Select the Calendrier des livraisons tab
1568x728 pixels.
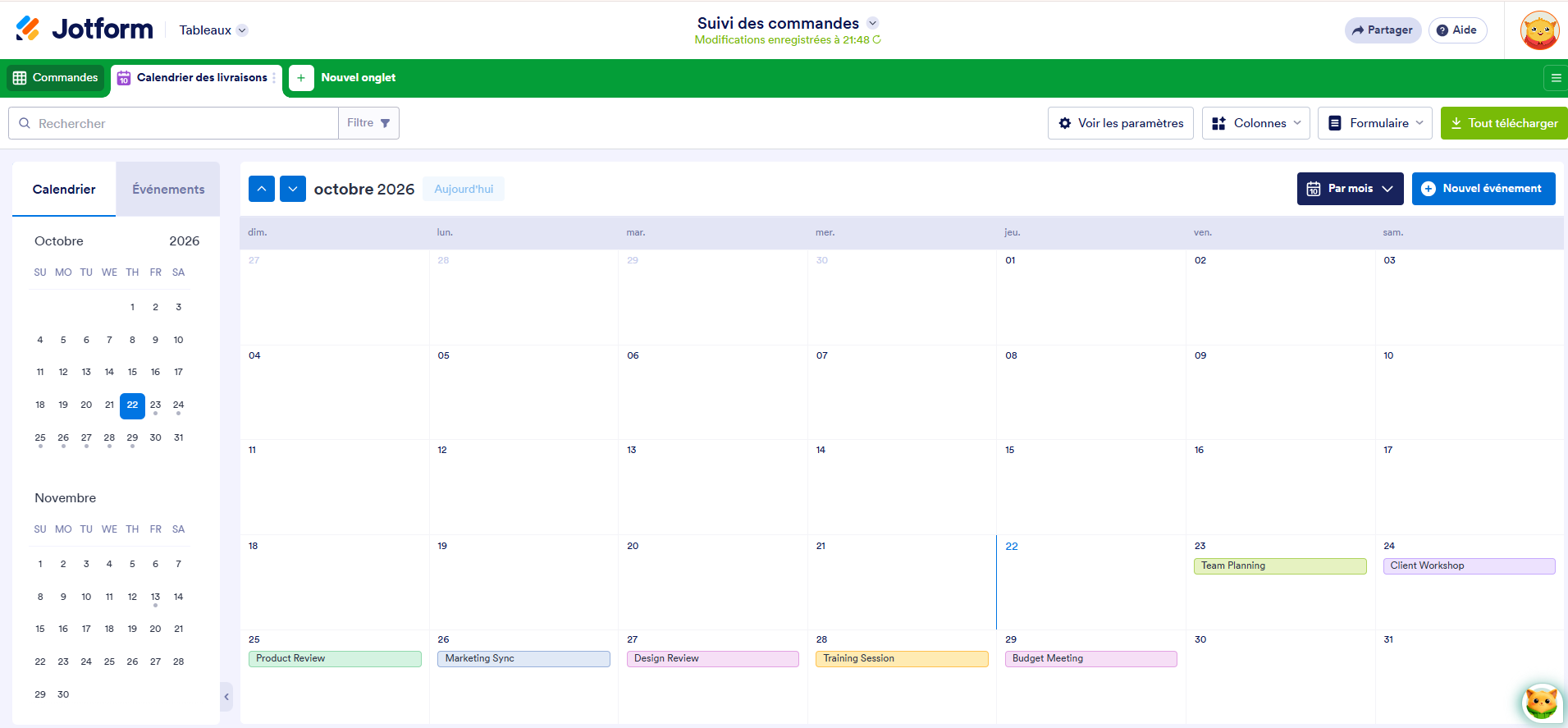point(197,78)
